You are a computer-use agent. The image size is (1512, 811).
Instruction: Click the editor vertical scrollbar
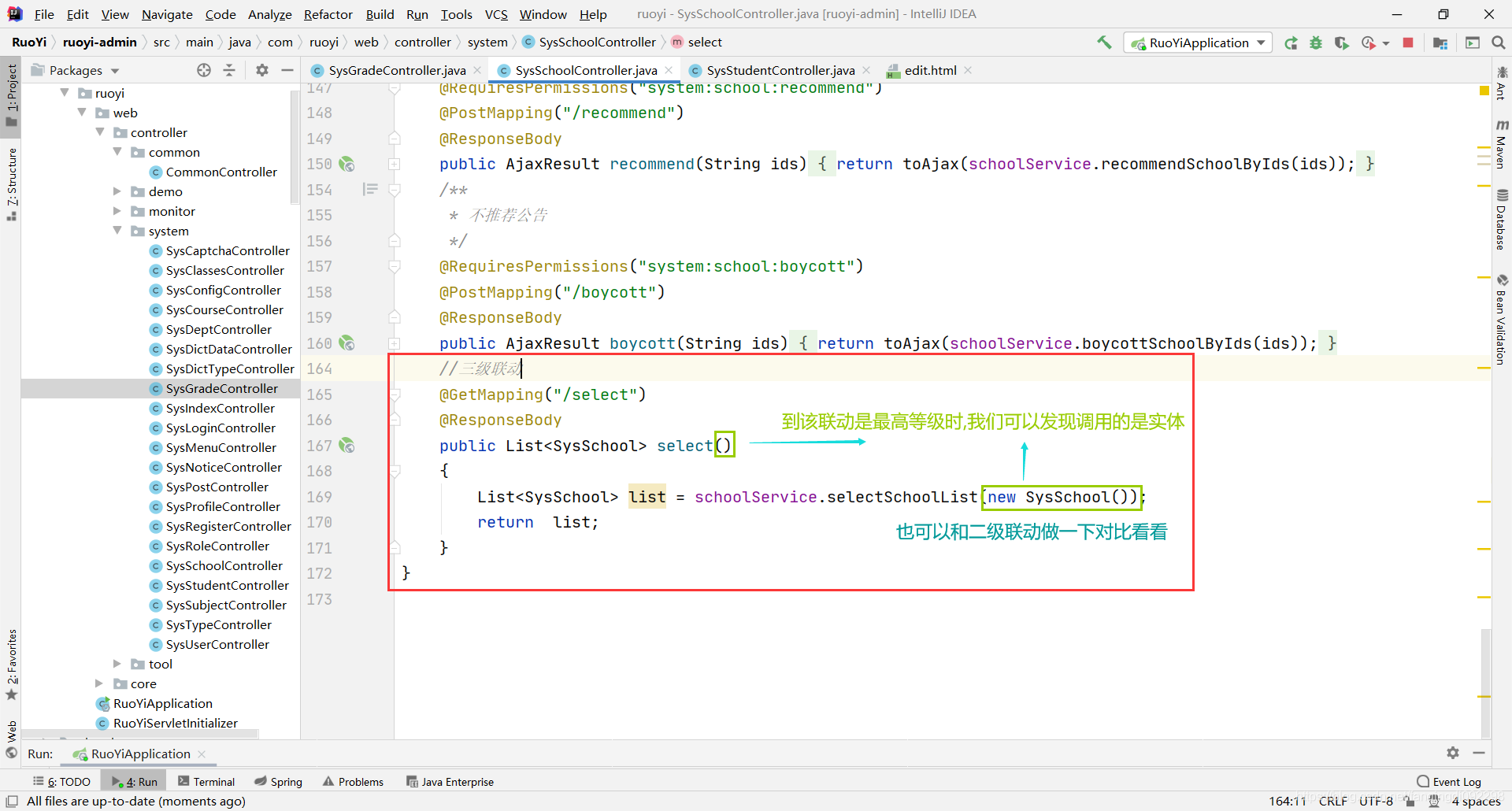click(1485, 682)
